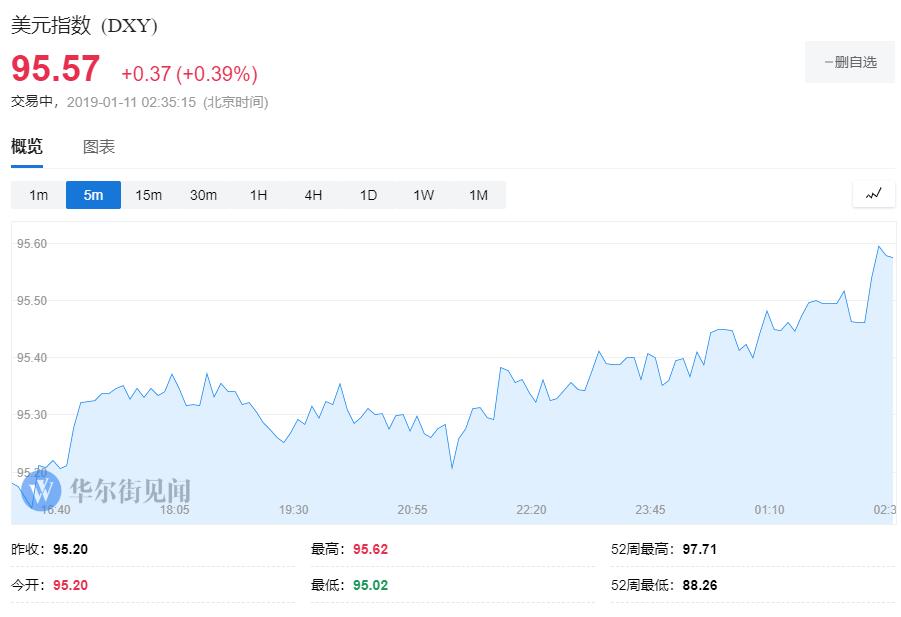Click the 52周最高 value 97.71

coord(699,549)
